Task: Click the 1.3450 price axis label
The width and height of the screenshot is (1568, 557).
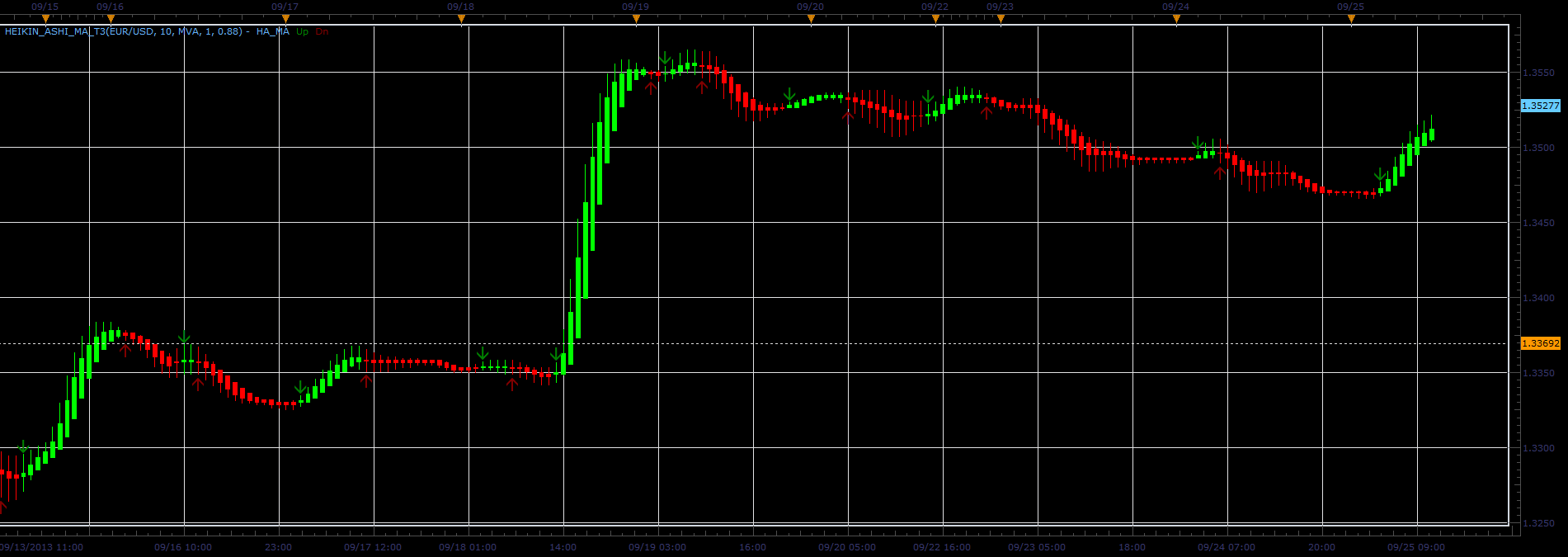Action: point(1538,223)
